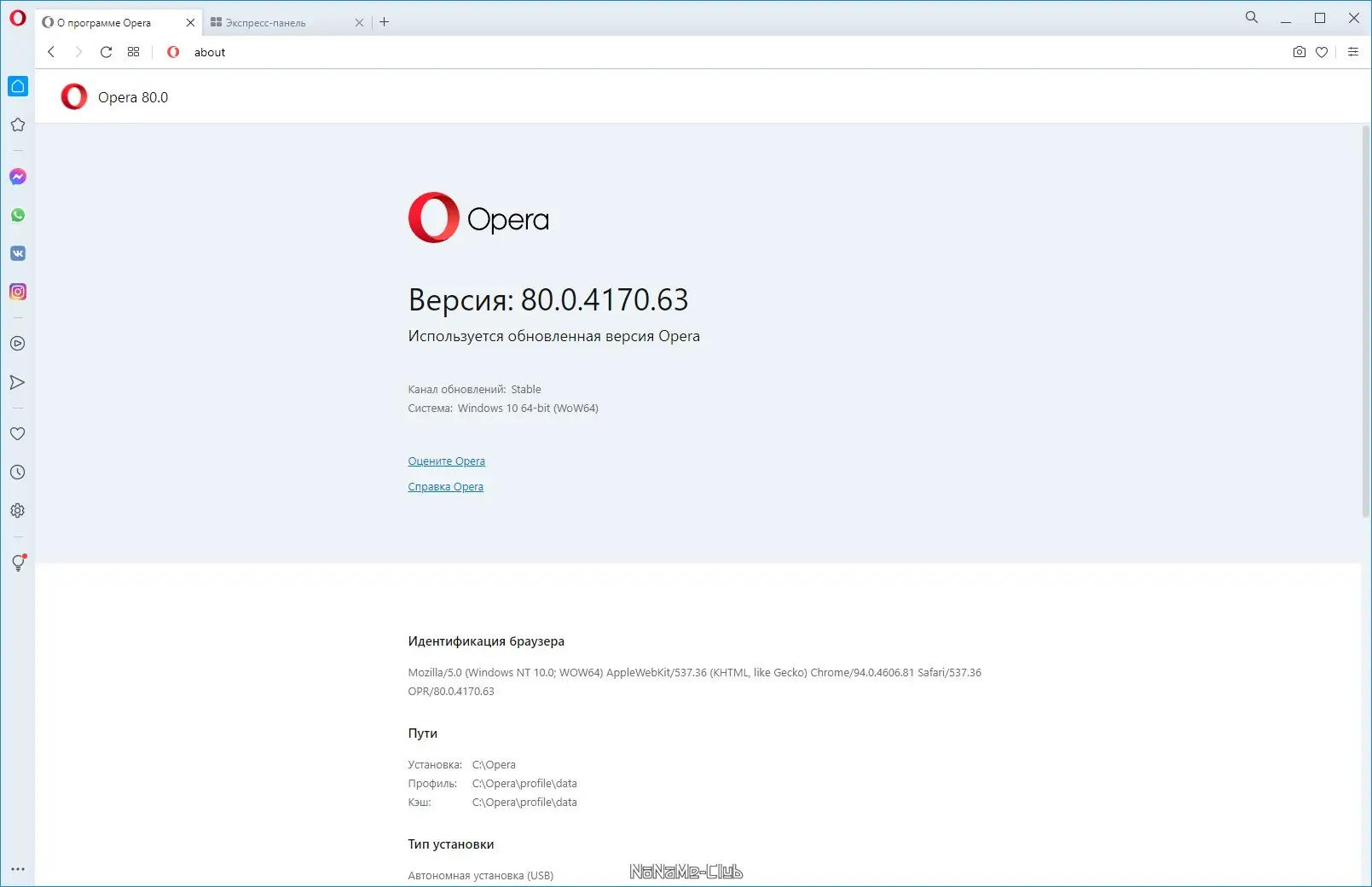Open sidebar setup three dots

coord(18,869)
